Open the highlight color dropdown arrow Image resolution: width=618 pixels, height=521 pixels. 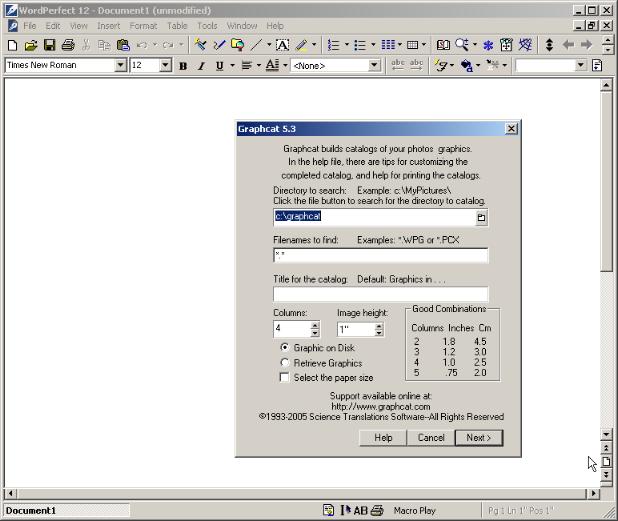point(314,45)
